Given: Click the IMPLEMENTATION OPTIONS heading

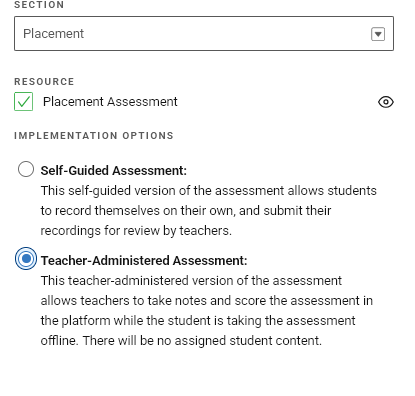Looking at the screenshot, I should pyautogui.click(x=94, y=136).
